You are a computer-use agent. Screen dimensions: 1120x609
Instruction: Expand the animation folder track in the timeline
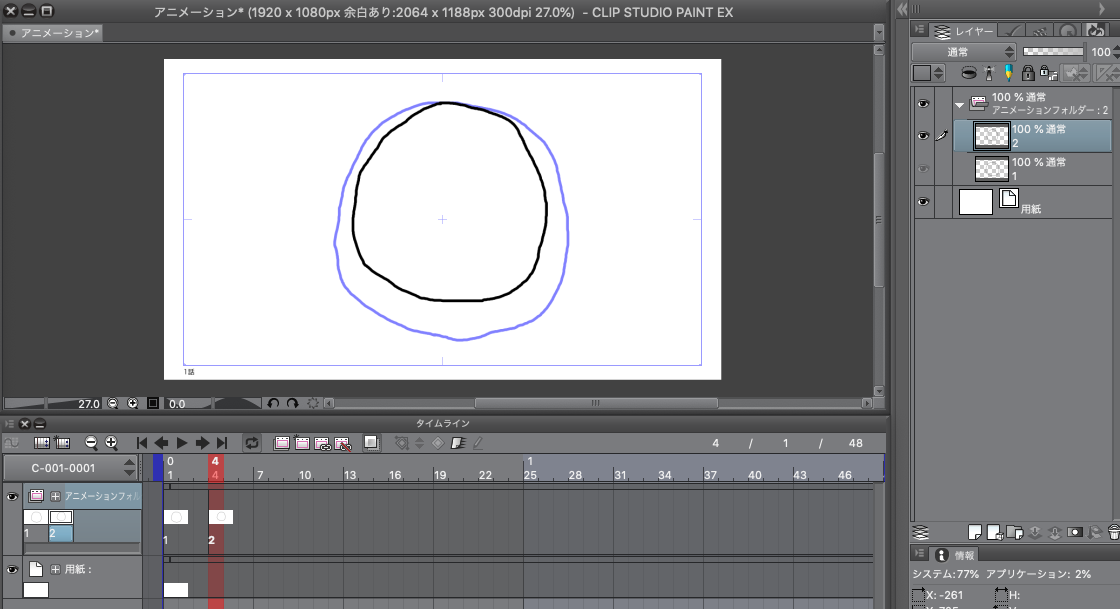click(55, 496)
